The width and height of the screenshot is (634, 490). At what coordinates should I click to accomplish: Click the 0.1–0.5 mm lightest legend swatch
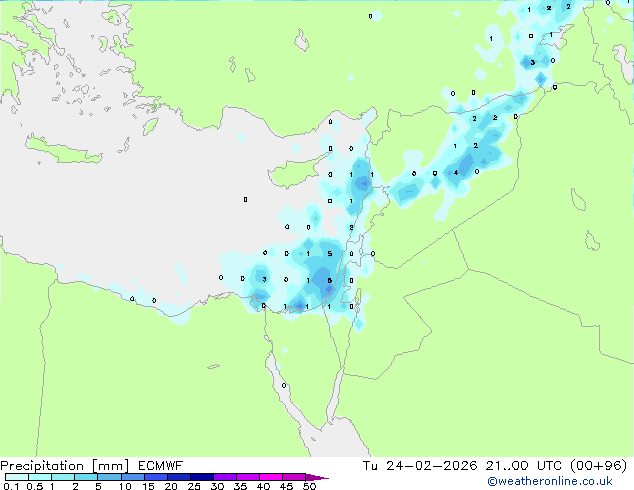[17, 477]
